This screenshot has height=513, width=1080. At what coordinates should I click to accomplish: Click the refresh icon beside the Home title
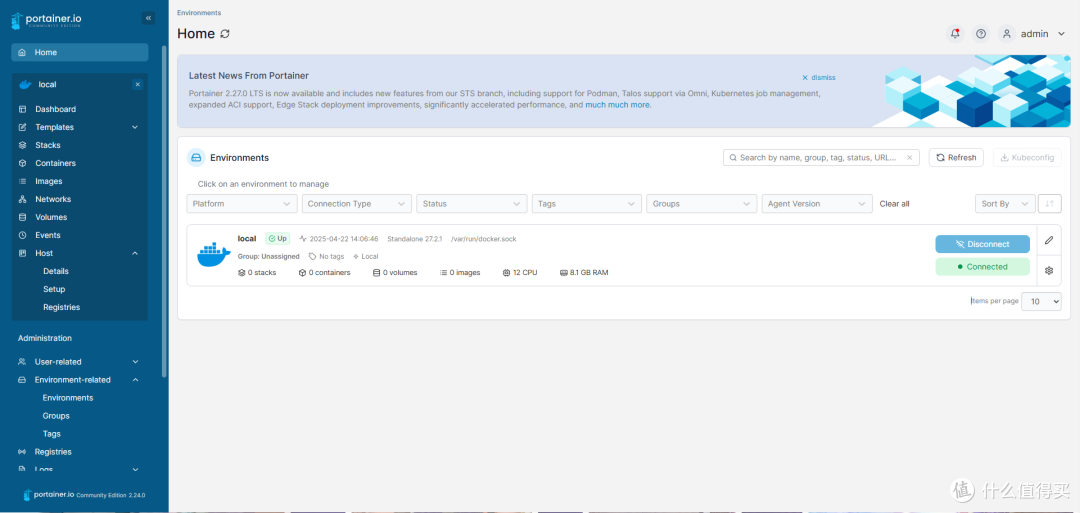coord(225,33)
